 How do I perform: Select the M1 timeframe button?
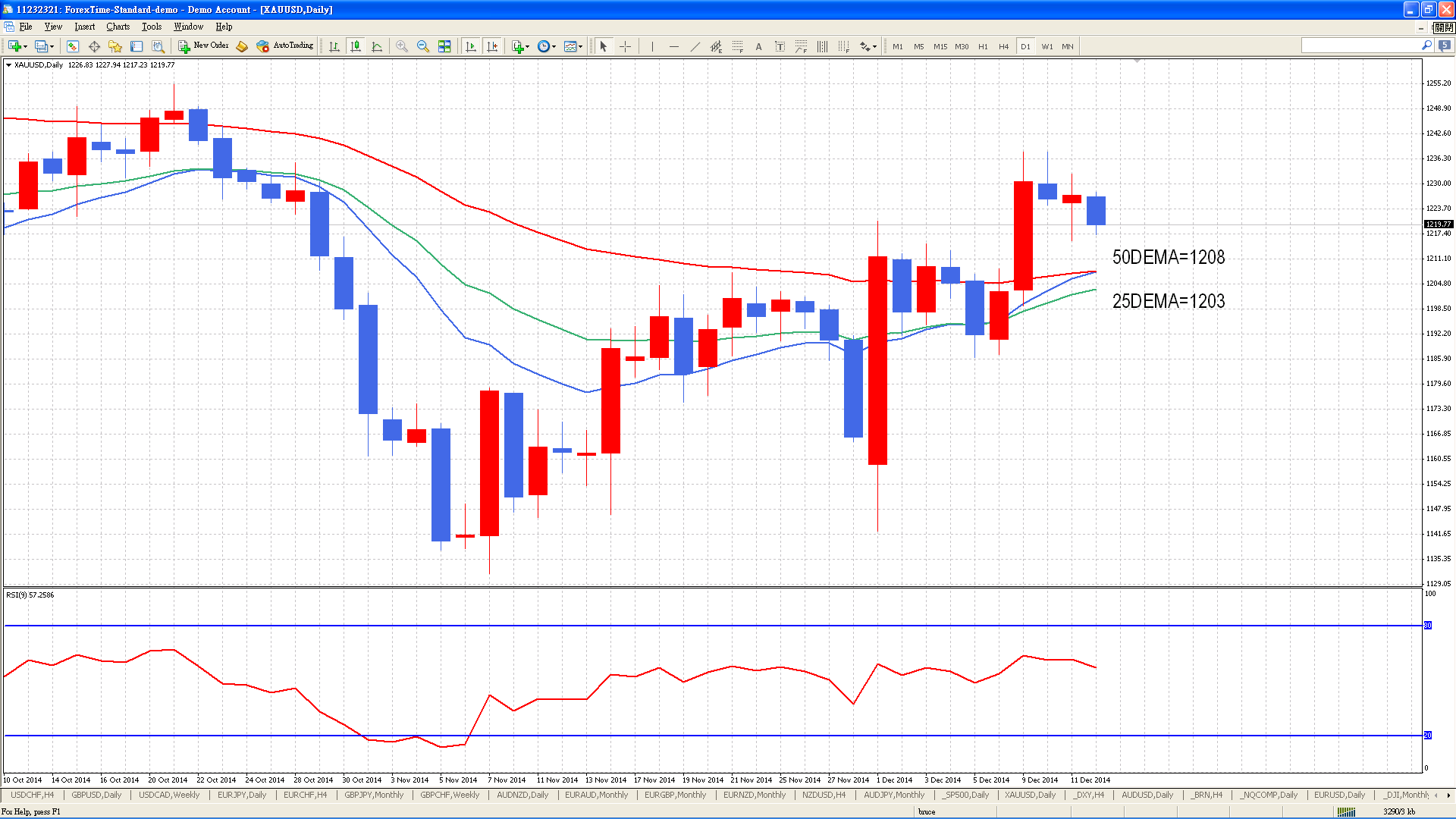[898, 46]
